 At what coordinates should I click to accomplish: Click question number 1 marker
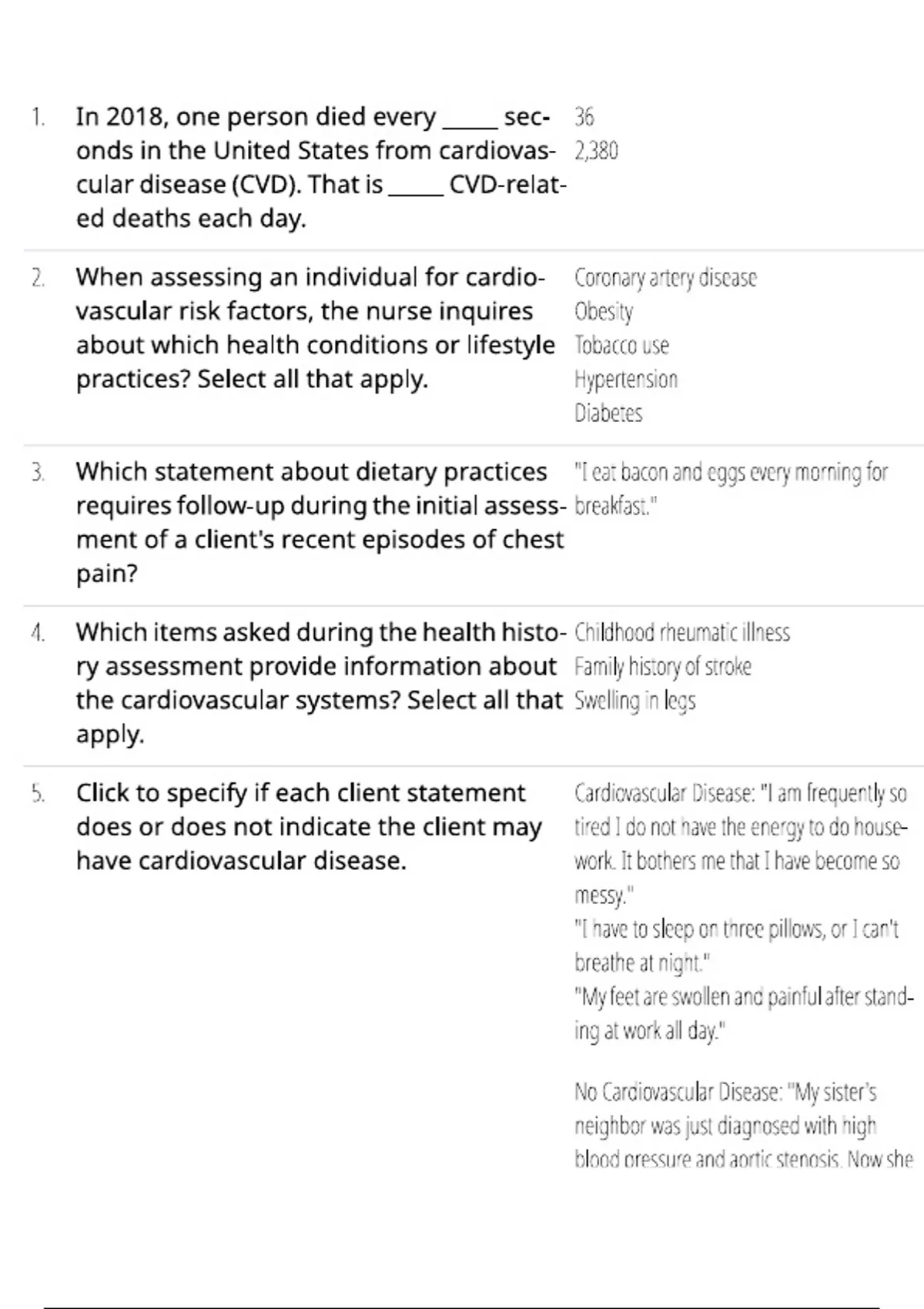pyautogui.click(x=38, y=118)
